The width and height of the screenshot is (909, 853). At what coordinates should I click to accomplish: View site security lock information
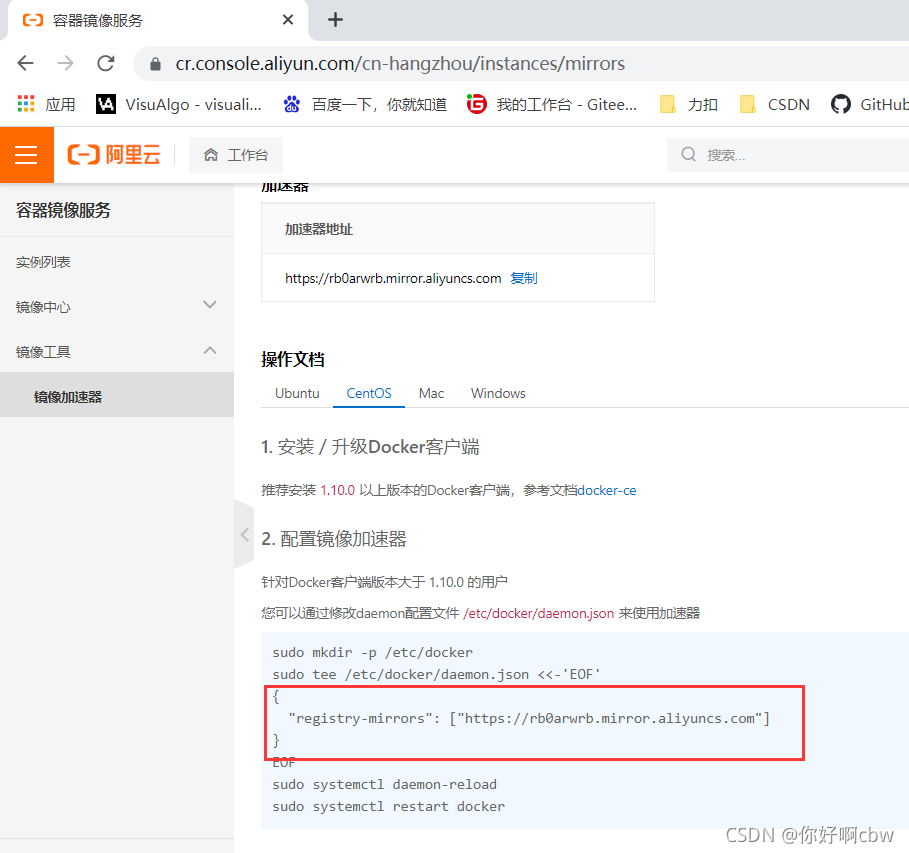155,64
